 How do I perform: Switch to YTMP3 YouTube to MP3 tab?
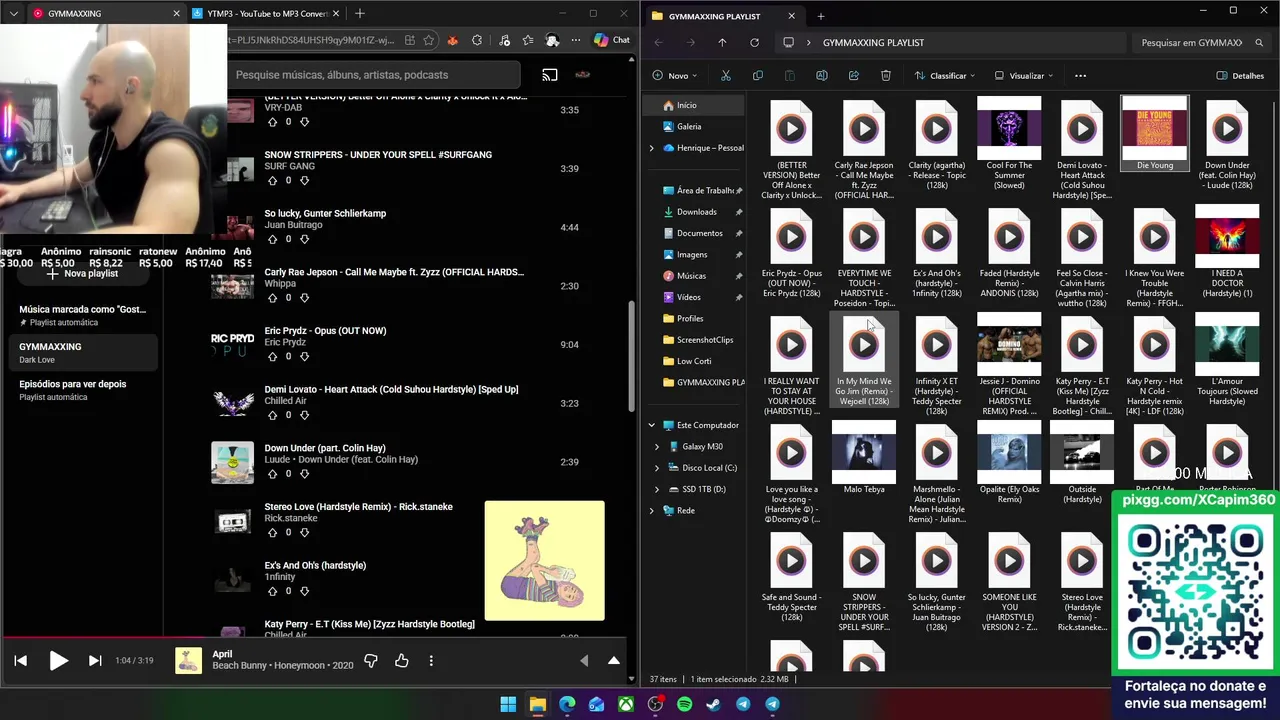pos(266,13)
